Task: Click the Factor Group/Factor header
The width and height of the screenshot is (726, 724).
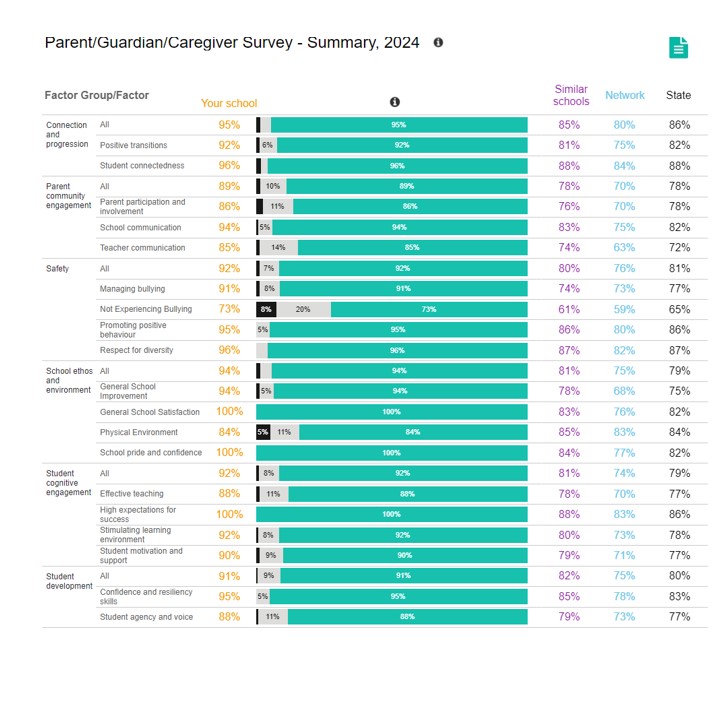Action: click(97, 95)
